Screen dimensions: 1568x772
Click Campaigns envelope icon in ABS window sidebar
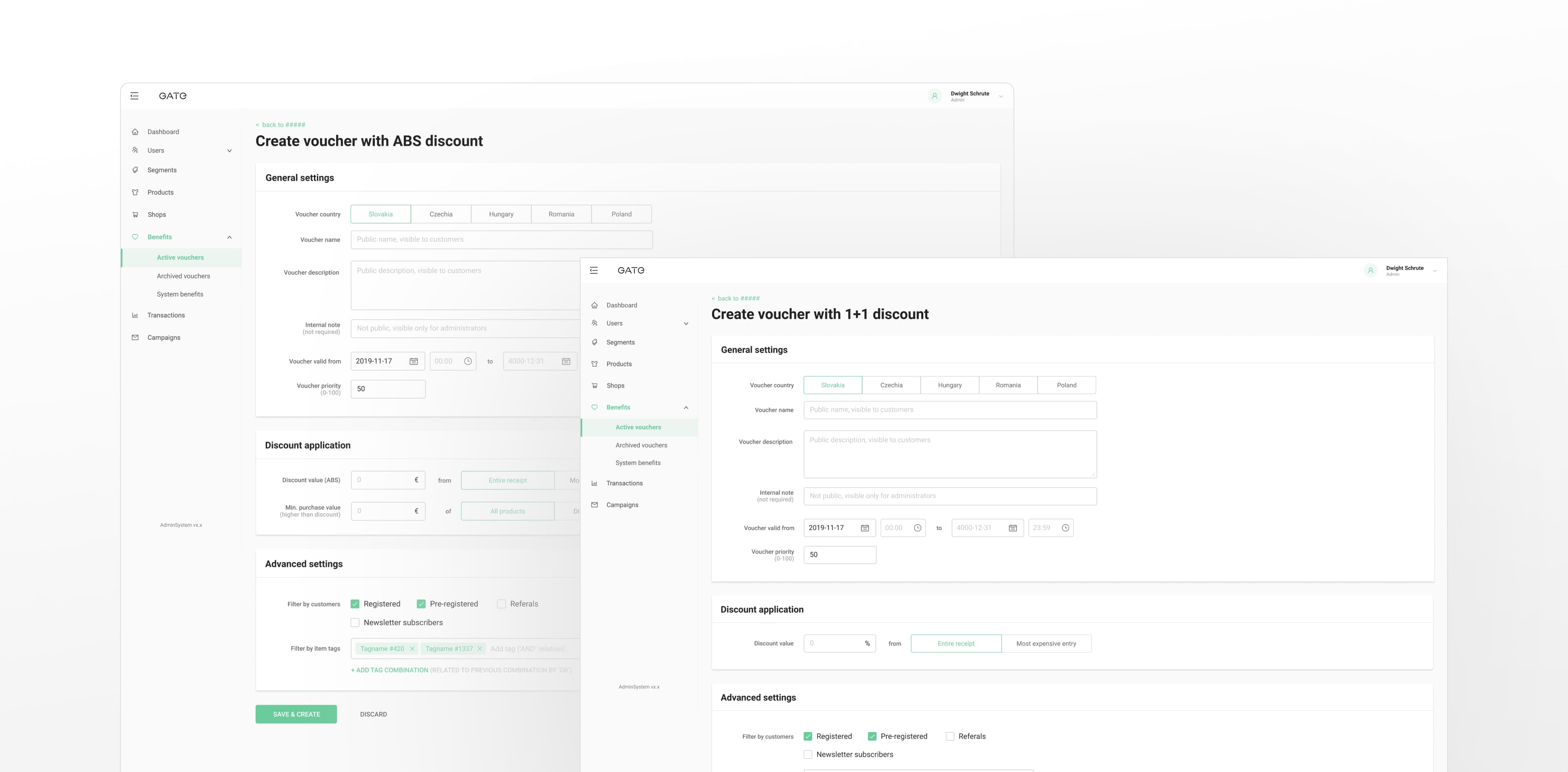click(x=135, y=337)
